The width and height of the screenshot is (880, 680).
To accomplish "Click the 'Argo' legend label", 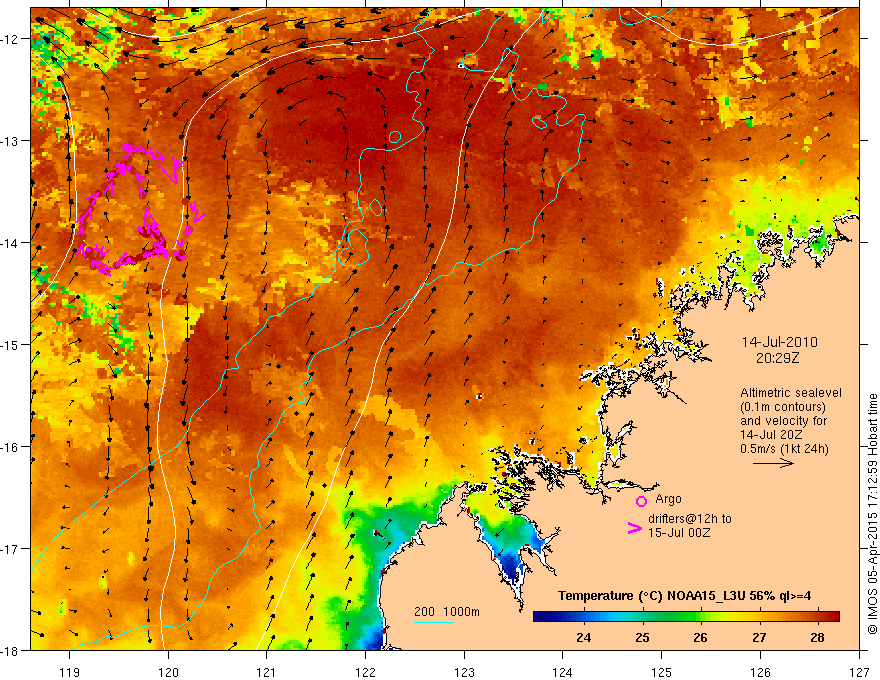I will pos(668,499).
